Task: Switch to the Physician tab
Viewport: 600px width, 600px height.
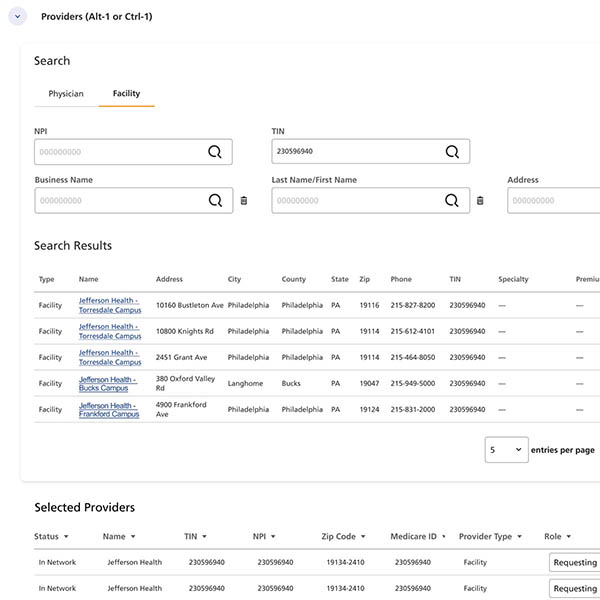Action: 66,94
